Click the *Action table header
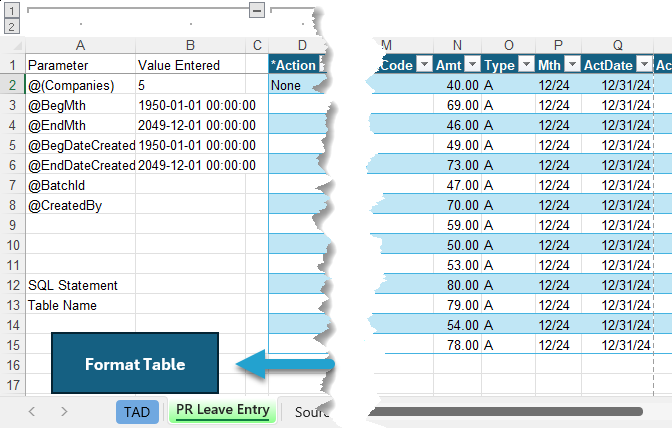This screenshot has width=672, height=428. 294,65
